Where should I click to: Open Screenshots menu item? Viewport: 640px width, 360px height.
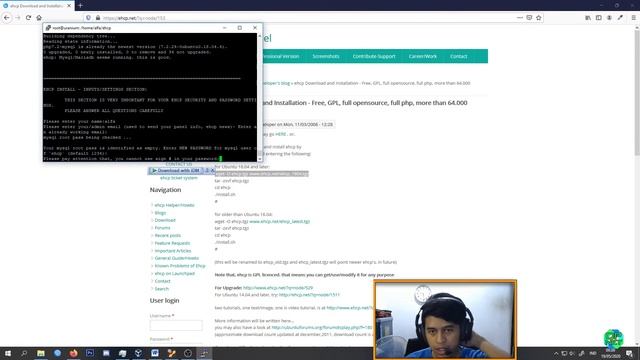[326, 56]
